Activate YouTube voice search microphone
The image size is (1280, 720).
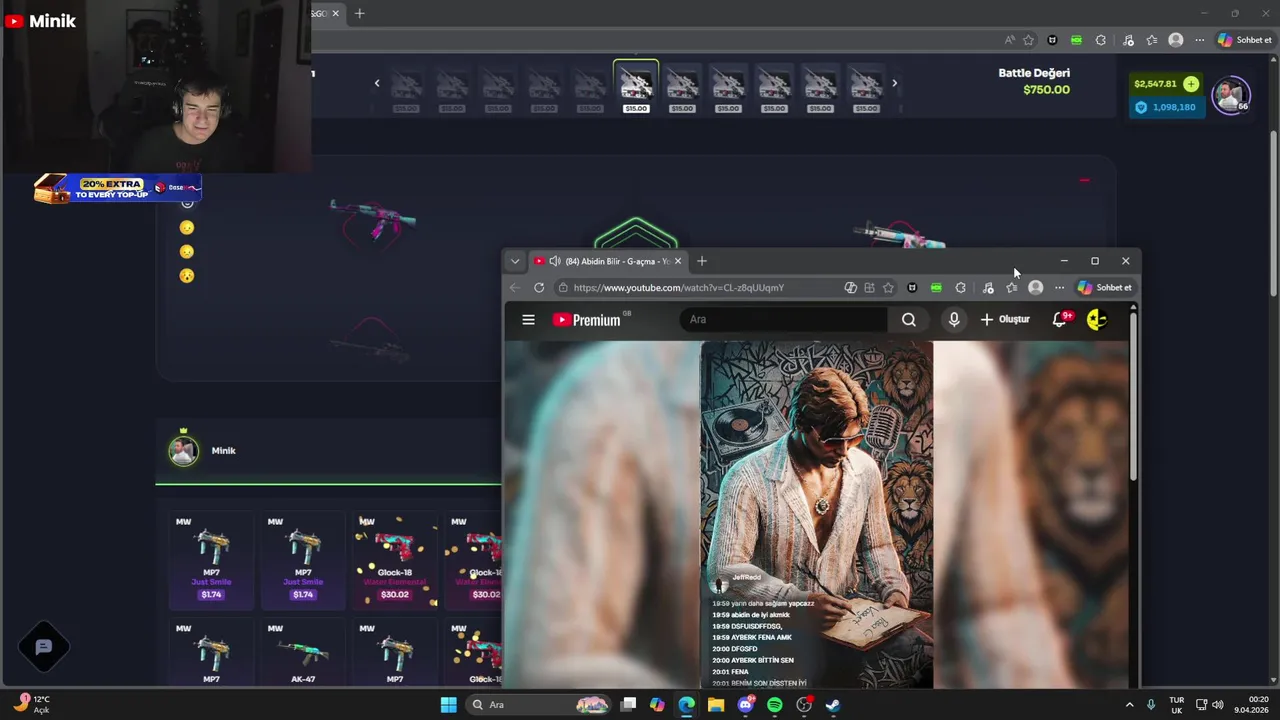point(954,320)
